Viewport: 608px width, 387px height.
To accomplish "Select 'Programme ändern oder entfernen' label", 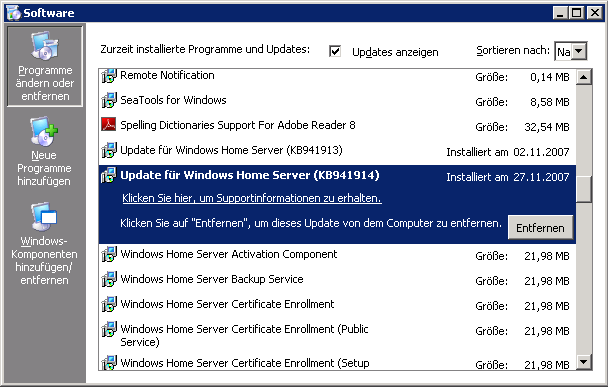I will point(45,83).
